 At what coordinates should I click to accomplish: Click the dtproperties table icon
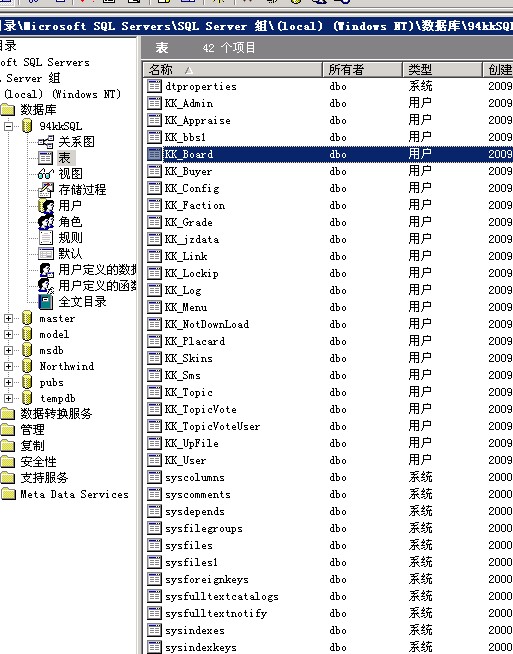click(154, 86)
